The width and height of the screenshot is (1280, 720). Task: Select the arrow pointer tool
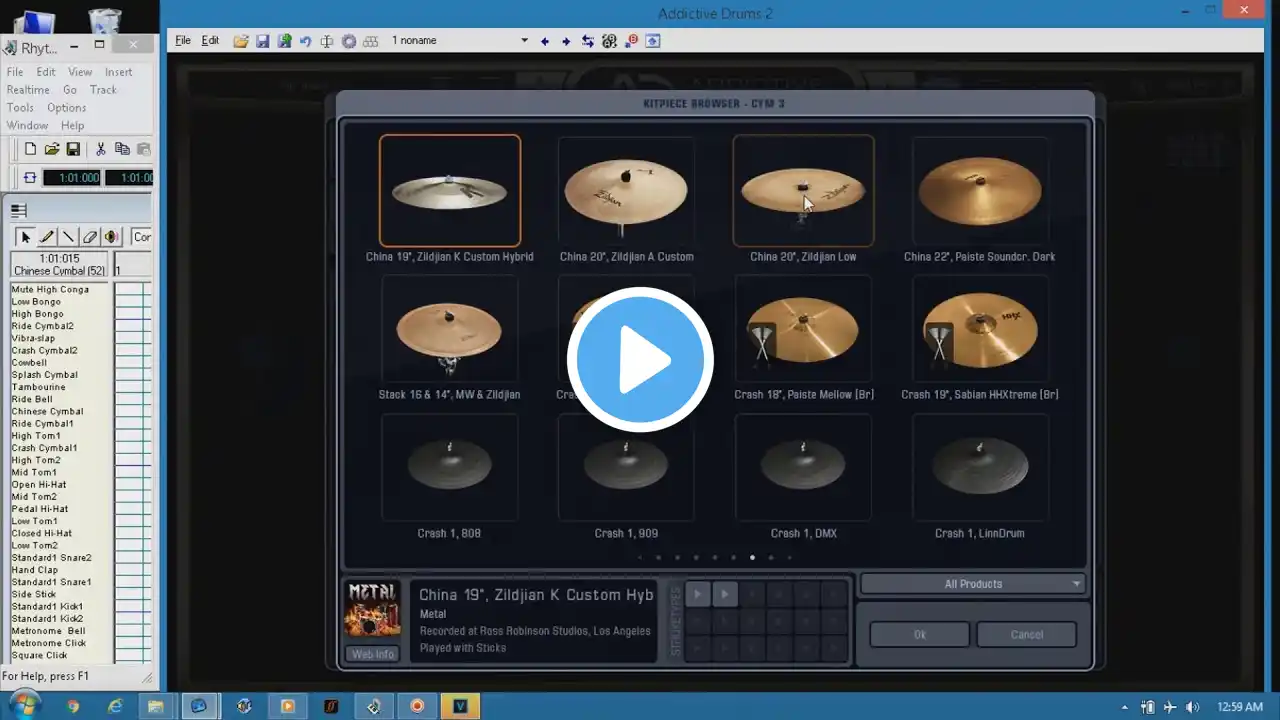26,237
